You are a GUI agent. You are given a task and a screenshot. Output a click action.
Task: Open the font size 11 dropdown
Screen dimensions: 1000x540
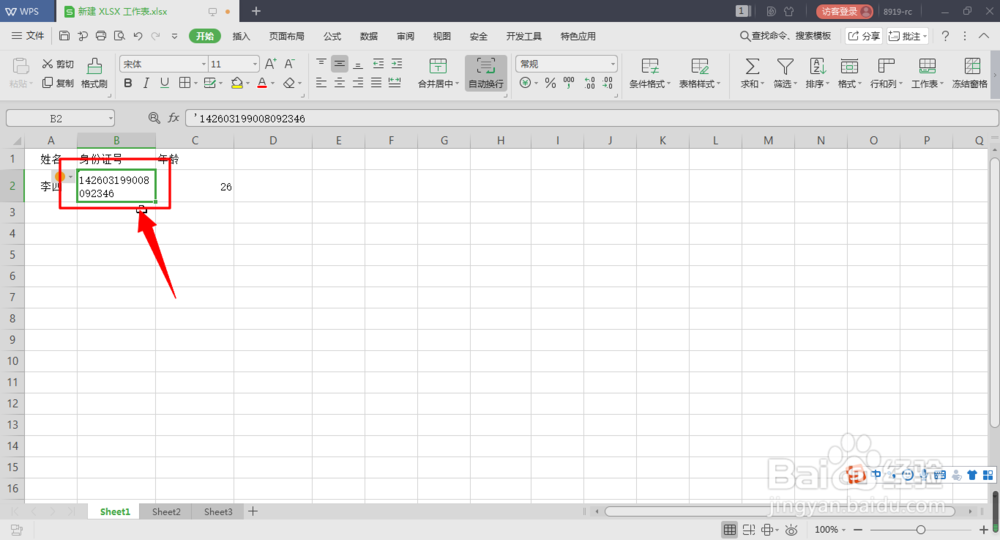[254, 64]
